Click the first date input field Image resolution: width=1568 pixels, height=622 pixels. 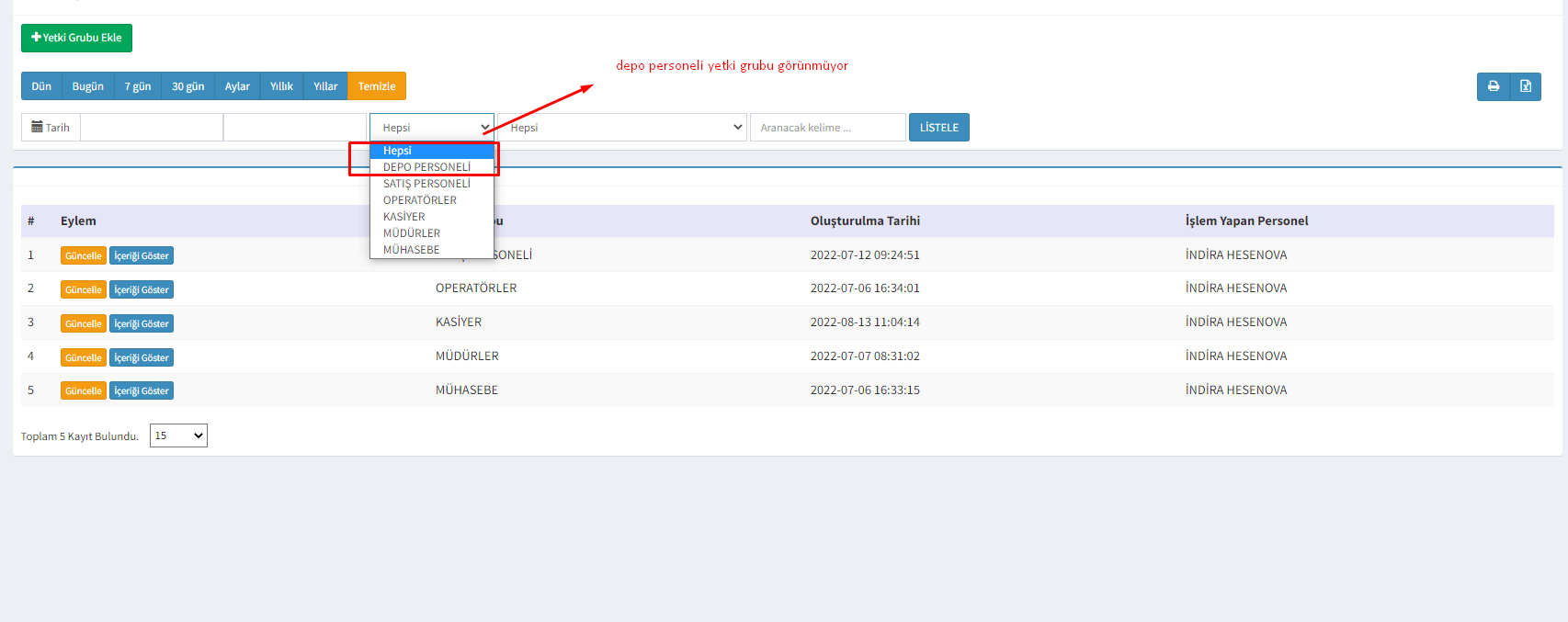(x=152, y=128)
